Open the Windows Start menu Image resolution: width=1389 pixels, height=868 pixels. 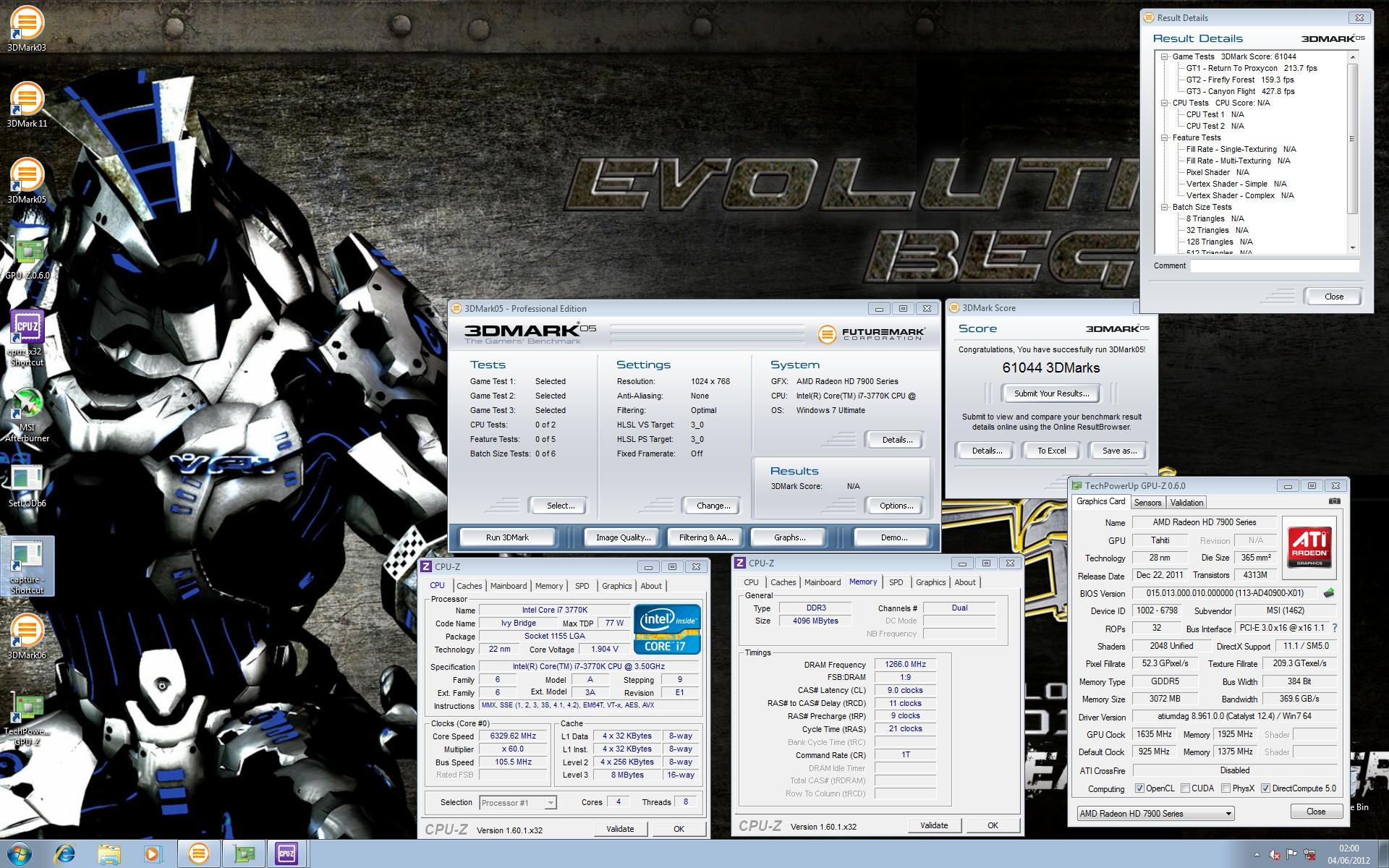(x=19, y=854)
